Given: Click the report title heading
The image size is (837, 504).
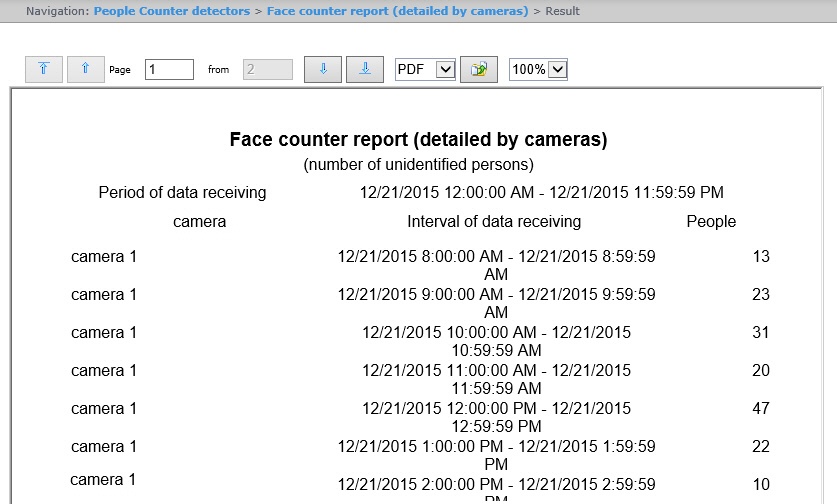Looking at the screenshot, I should point(418,139).
